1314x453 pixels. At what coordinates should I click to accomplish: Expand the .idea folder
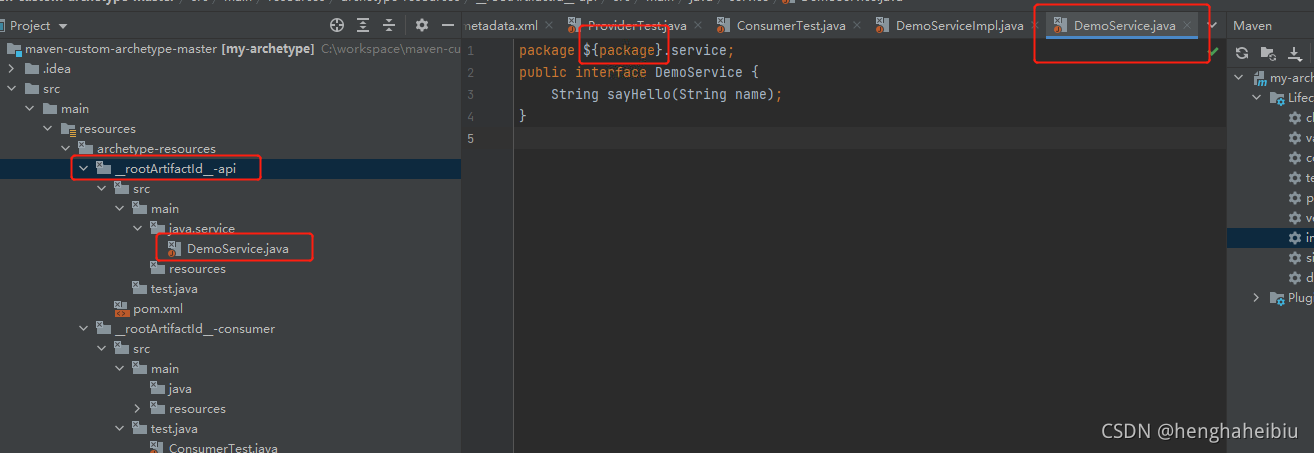click(11, 68)
